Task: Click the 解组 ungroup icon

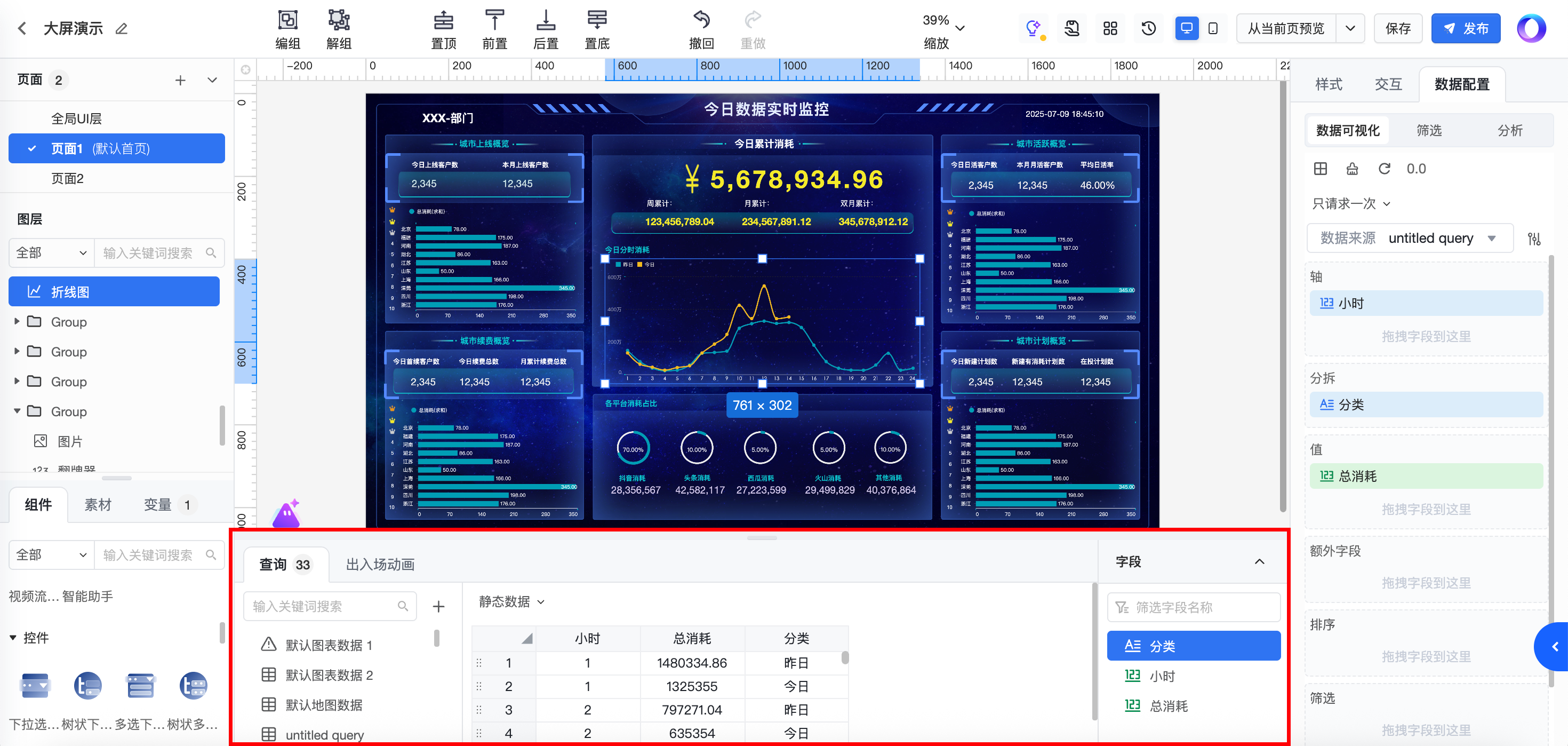Action: [339, 21]
